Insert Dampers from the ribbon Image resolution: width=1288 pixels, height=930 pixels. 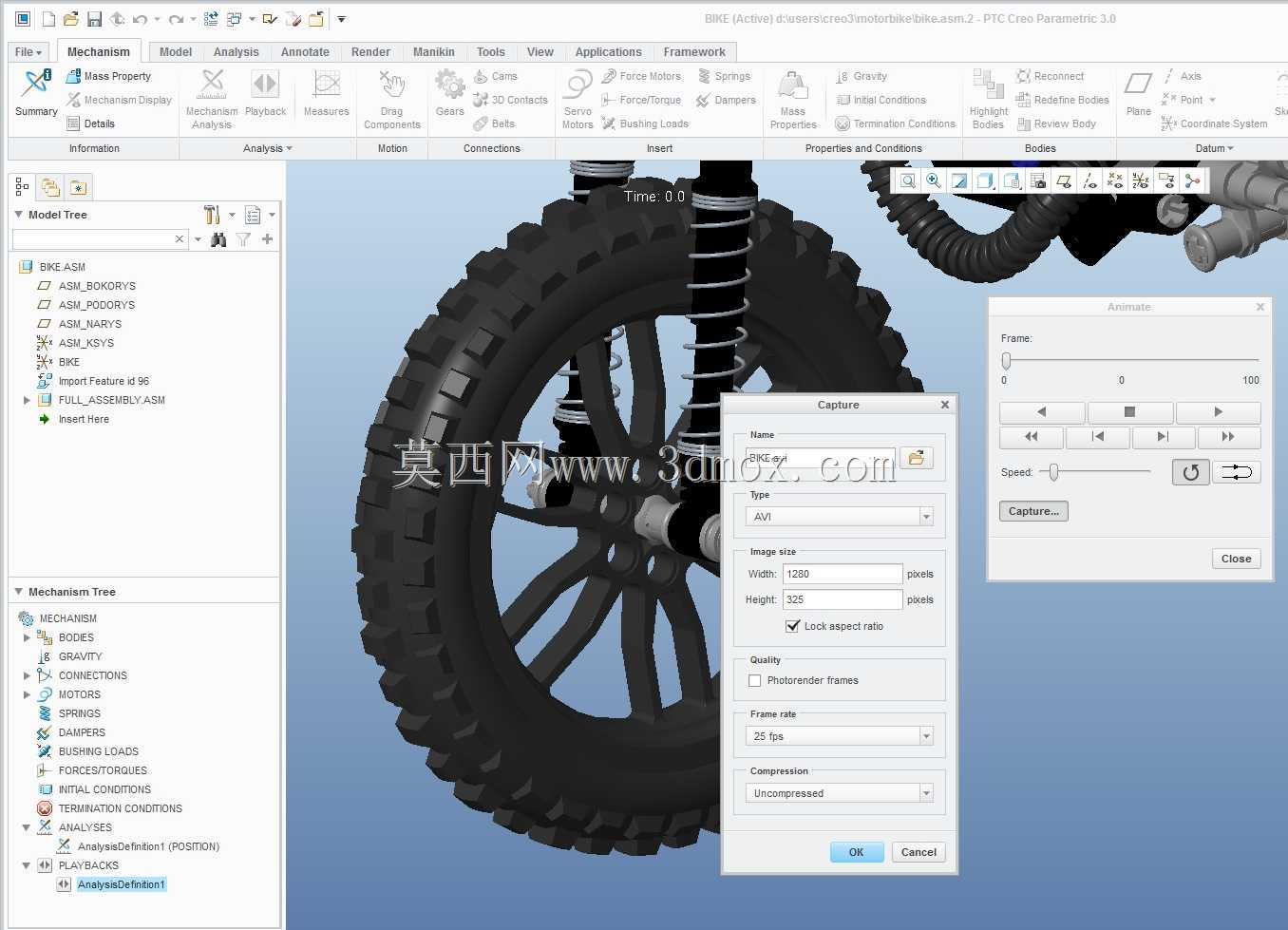pos(727,100)
